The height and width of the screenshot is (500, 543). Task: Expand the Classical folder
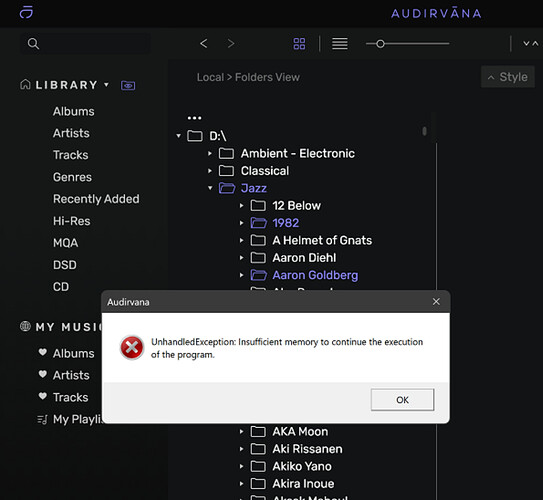[210, 171]
